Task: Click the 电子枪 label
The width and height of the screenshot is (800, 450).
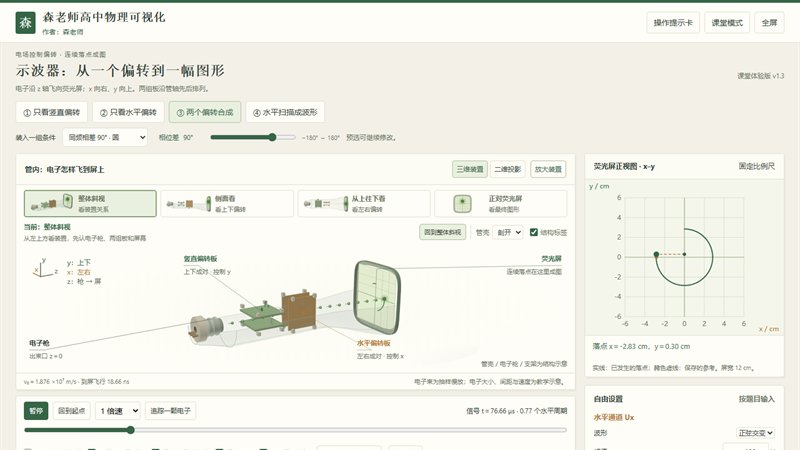Action: click(39, 343)
